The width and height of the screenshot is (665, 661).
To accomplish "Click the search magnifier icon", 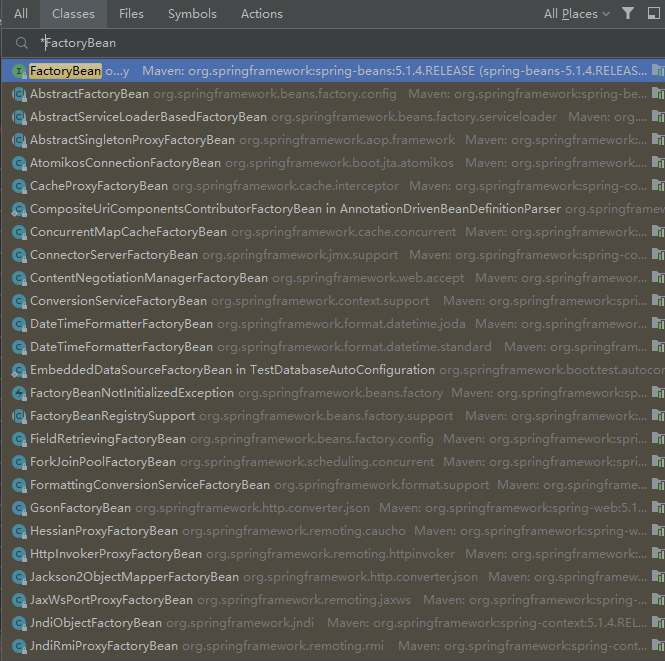I will [22, 43].
